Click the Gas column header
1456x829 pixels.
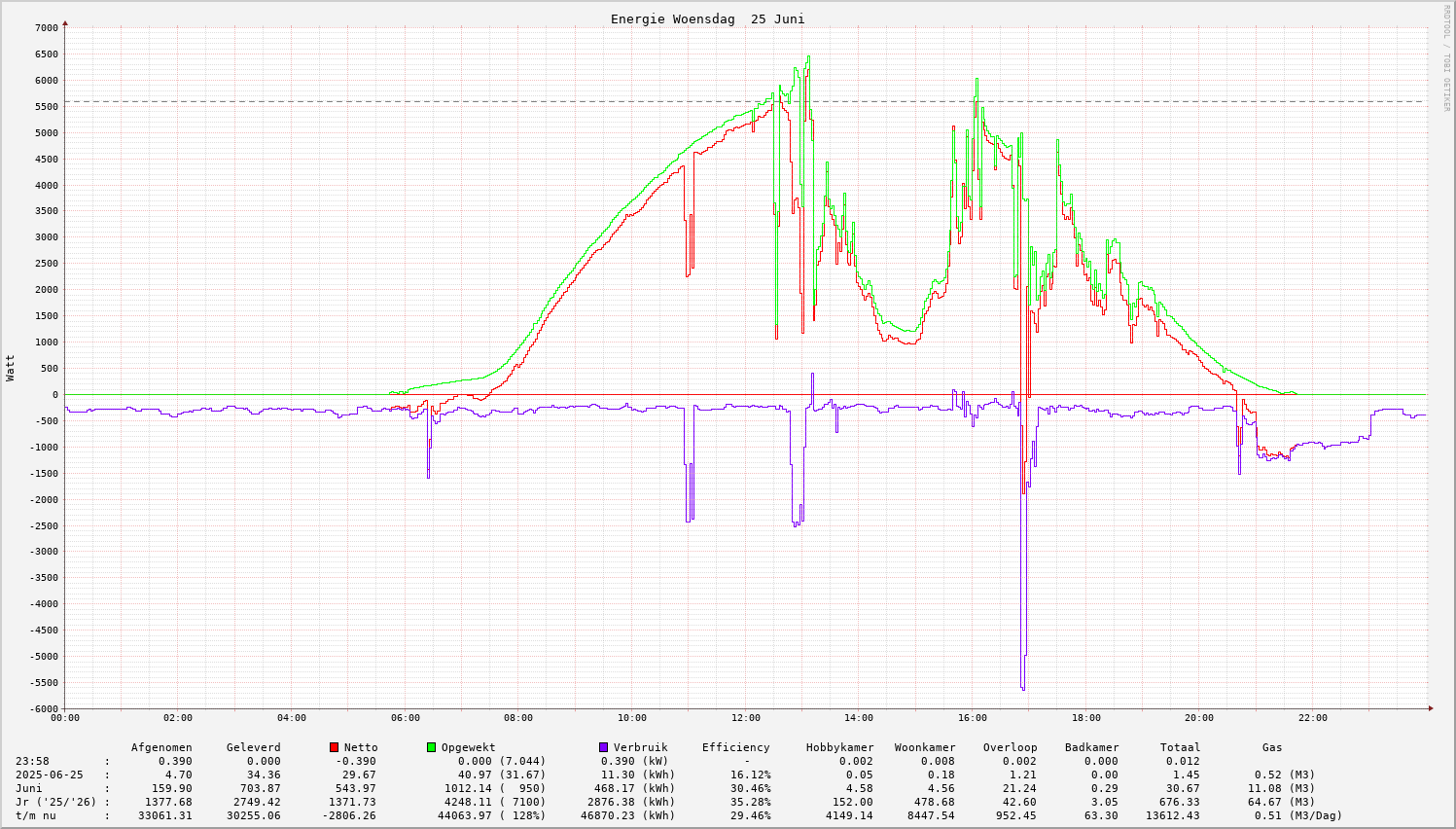tap(1272, 747)
